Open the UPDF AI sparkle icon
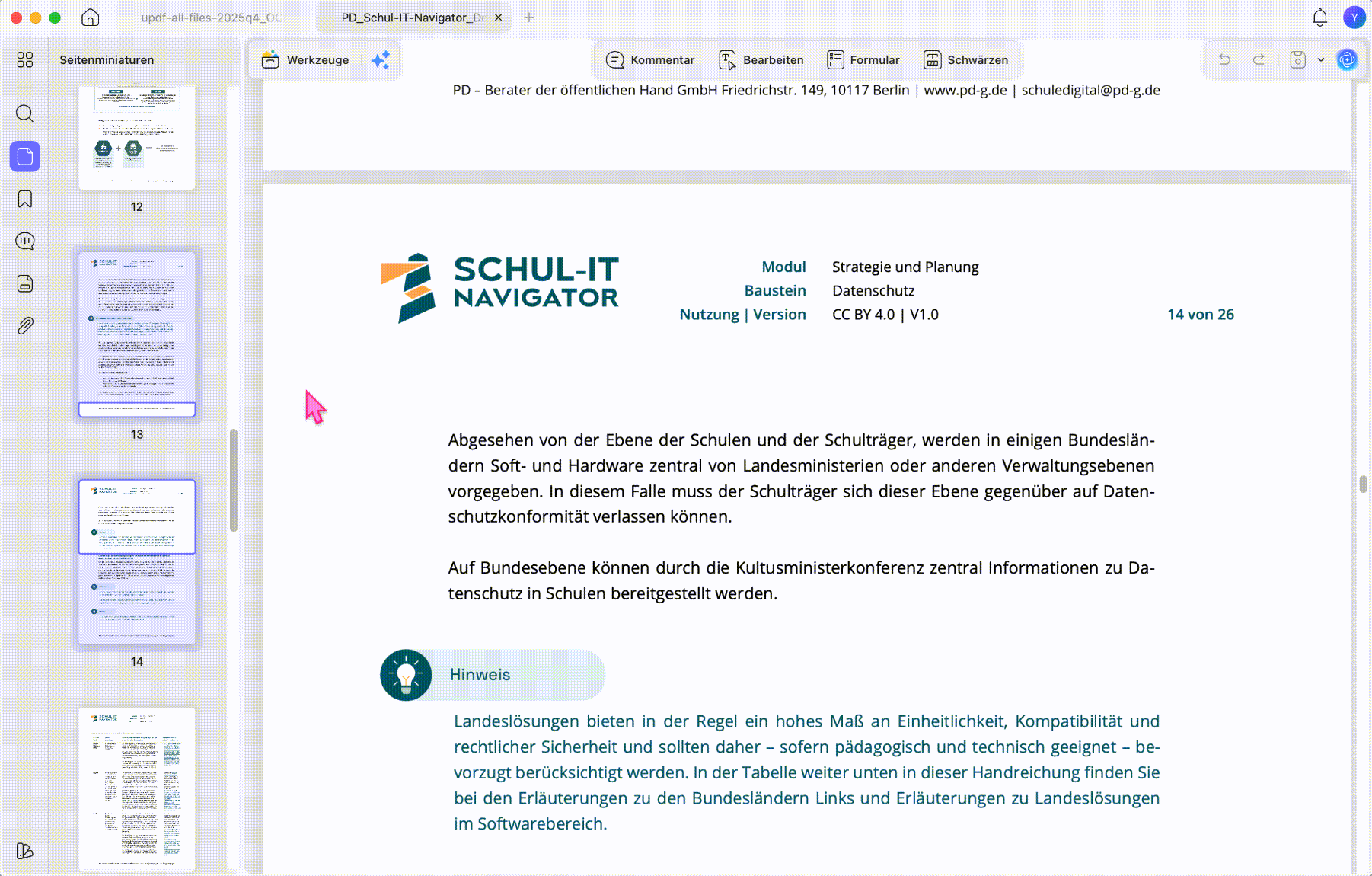The image size is (1372, 876). tap(381, 60)
